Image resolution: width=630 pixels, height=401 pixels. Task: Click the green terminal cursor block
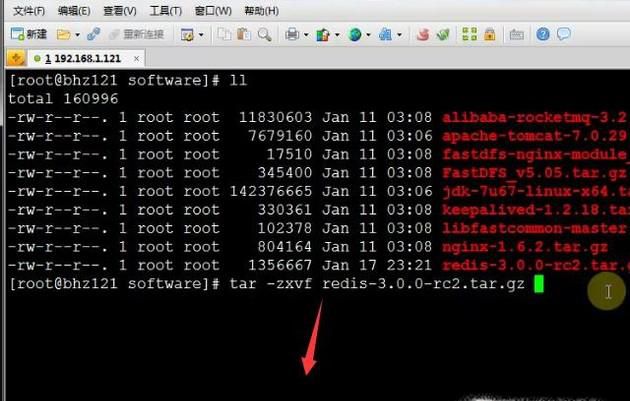539,284
